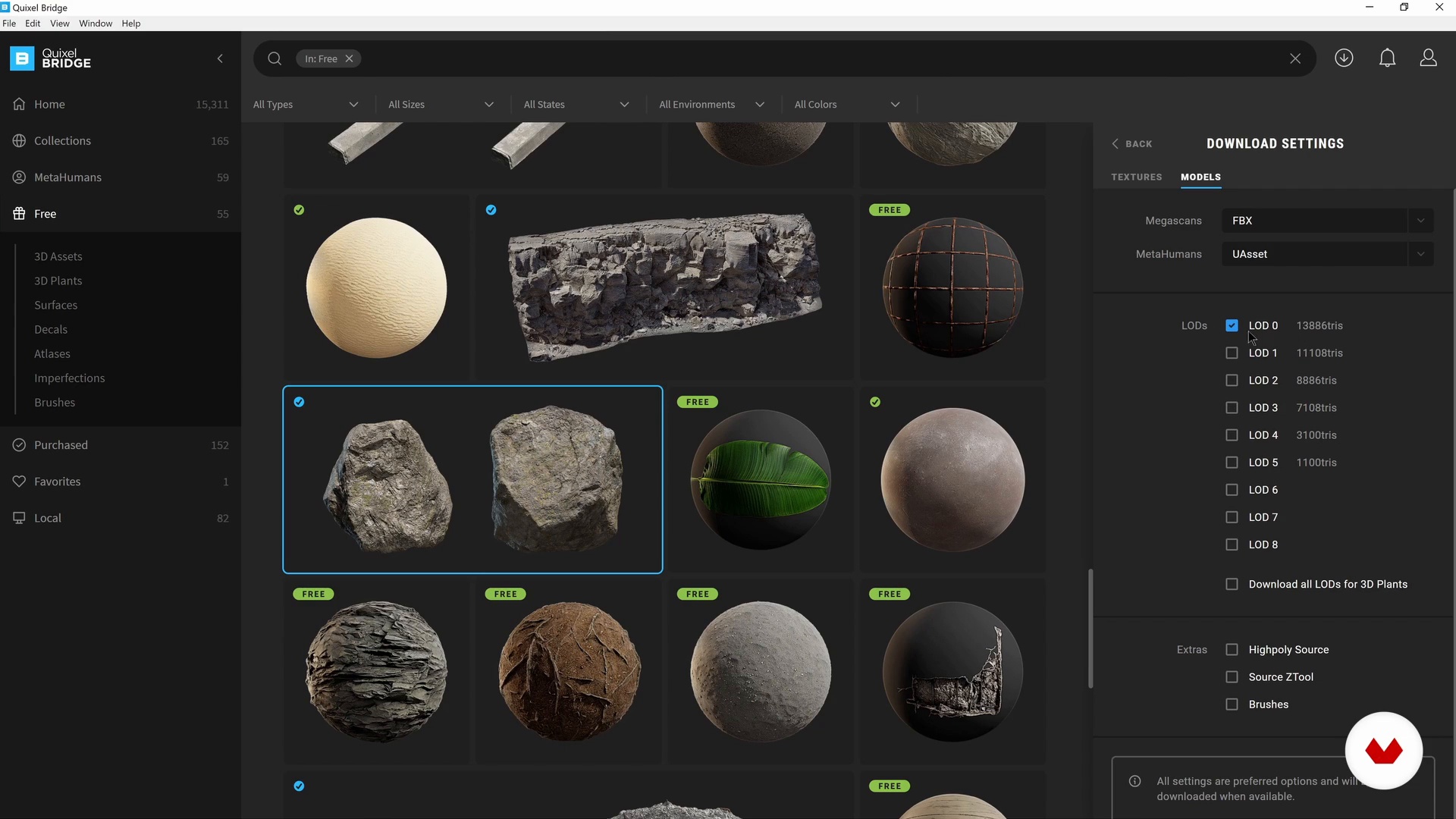Open Megascans format dropdown FBX

coord(1327,221)
